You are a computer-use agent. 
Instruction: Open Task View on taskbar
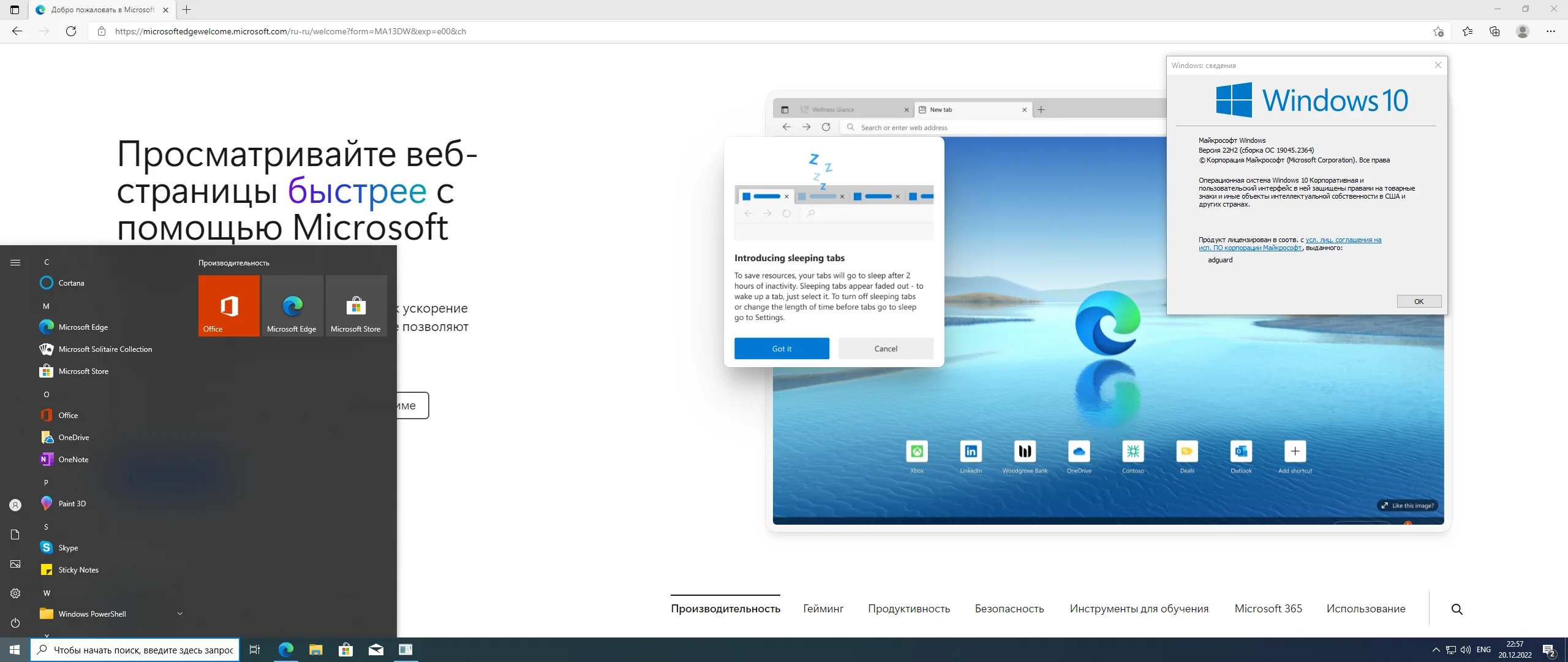(x=255, y=650)
